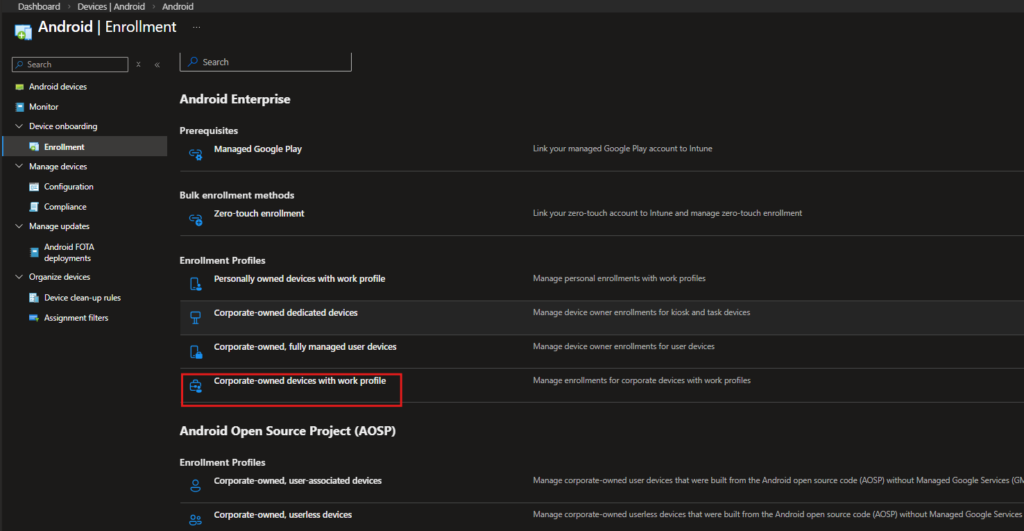Click the Corporate-owned dedicated devices icon

pos(196,317)
